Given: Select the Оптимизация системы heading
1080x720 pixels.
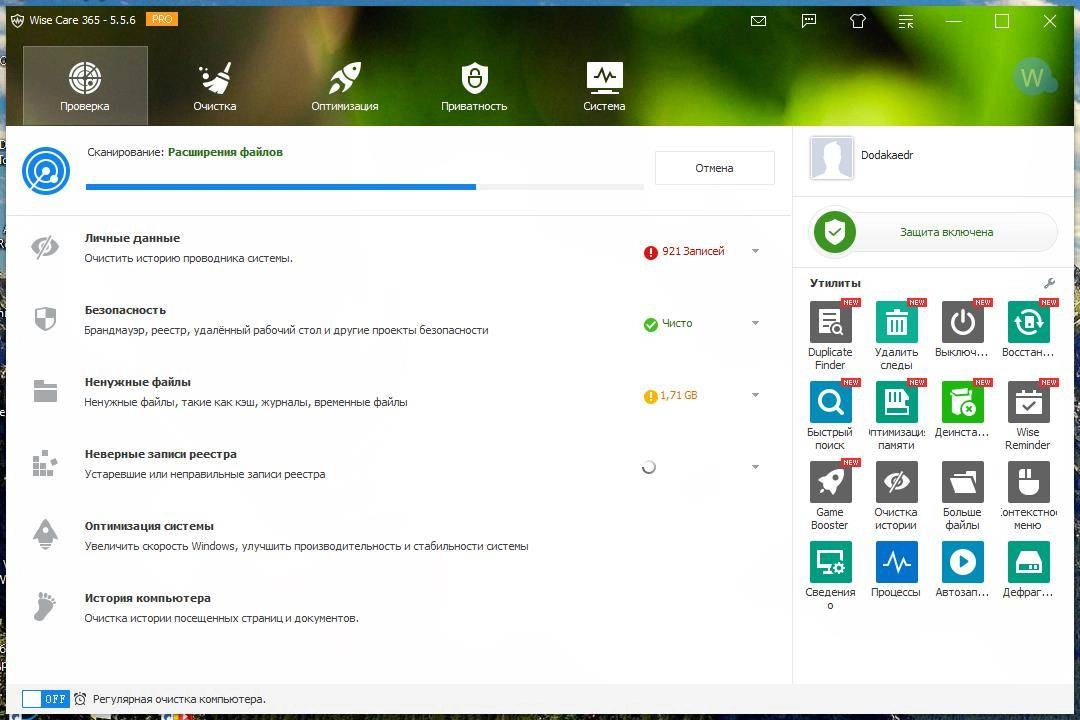Looking at the screenshot, I should 149,526.
